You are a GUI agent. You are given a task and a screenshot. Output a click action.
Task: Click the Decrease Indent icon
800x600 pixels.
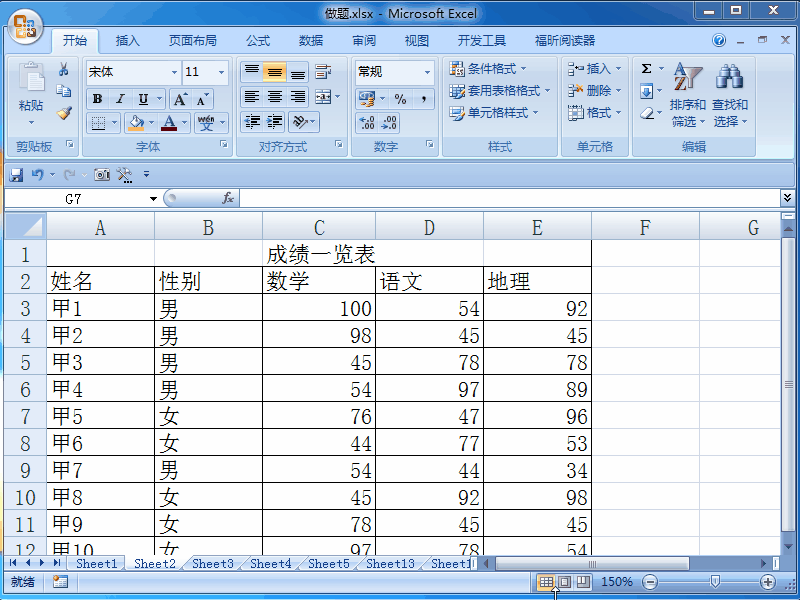pyautogui.click(x=252, y=121)
